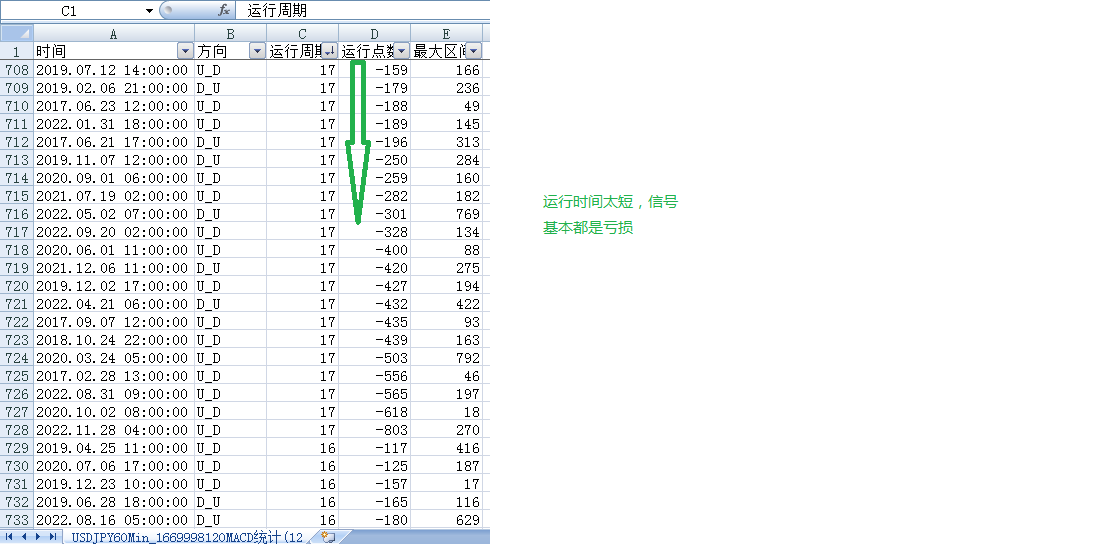Click cell 2020.03.24 05:00:00

coord(114,358)
